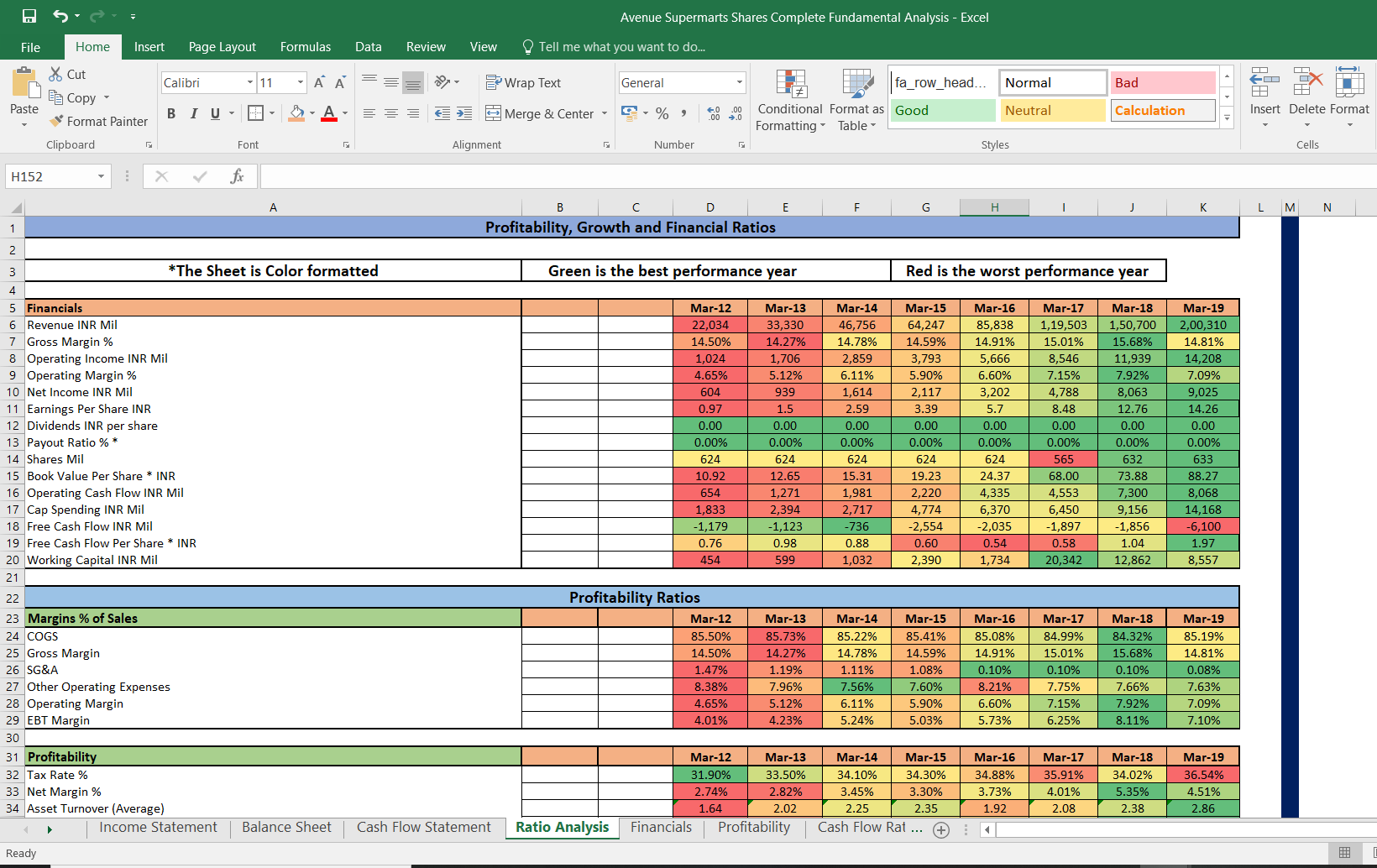Select the Format Painter brush
This screenshot has height=868, width=1377.
(x=56, y=121)
